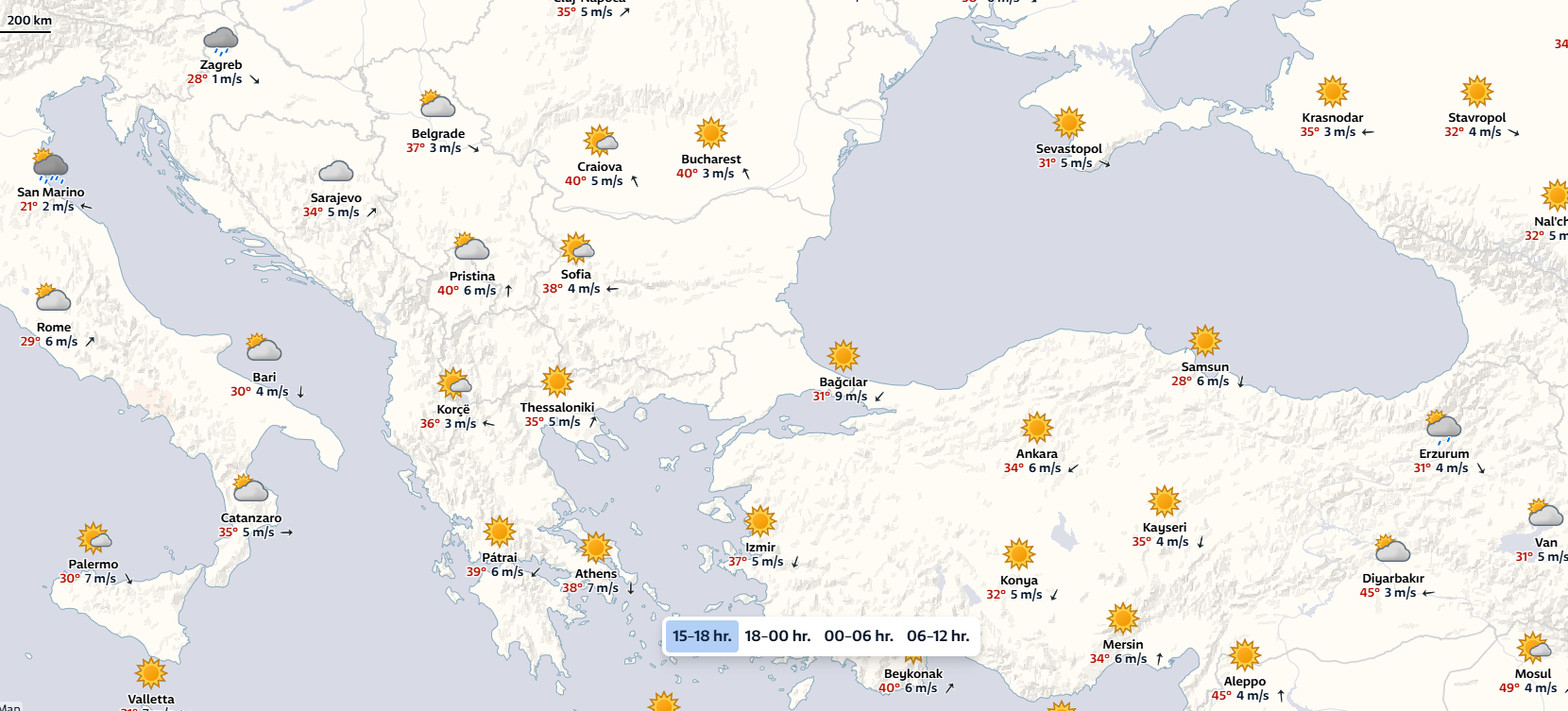1568x711 pixels.
Task: Click Krasnodar's 35° 3 m/s reading
Action: 1328,132
